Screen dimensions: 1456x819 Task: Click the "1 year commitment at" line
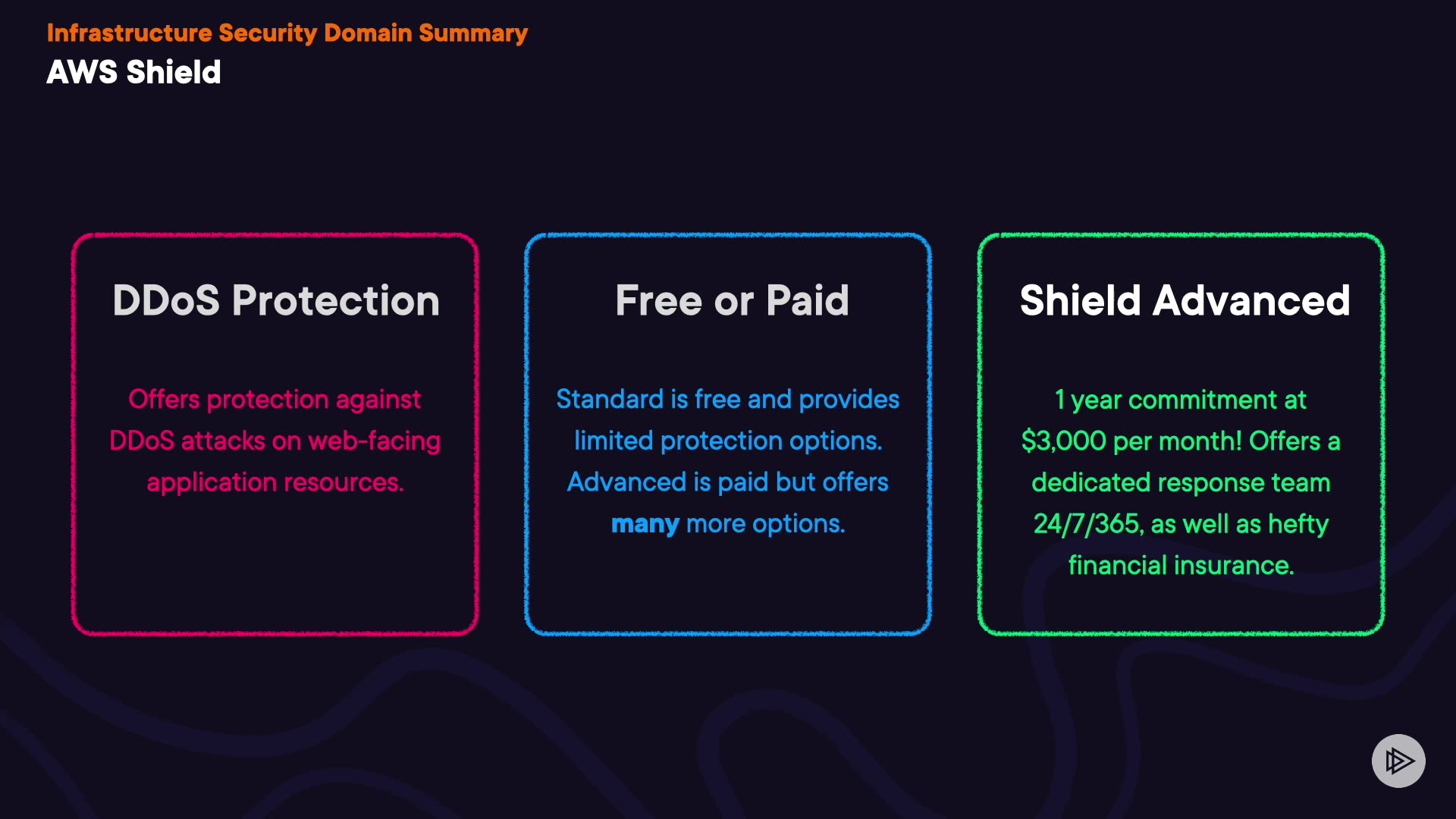pyautogui.click(x=1181, y=400)
